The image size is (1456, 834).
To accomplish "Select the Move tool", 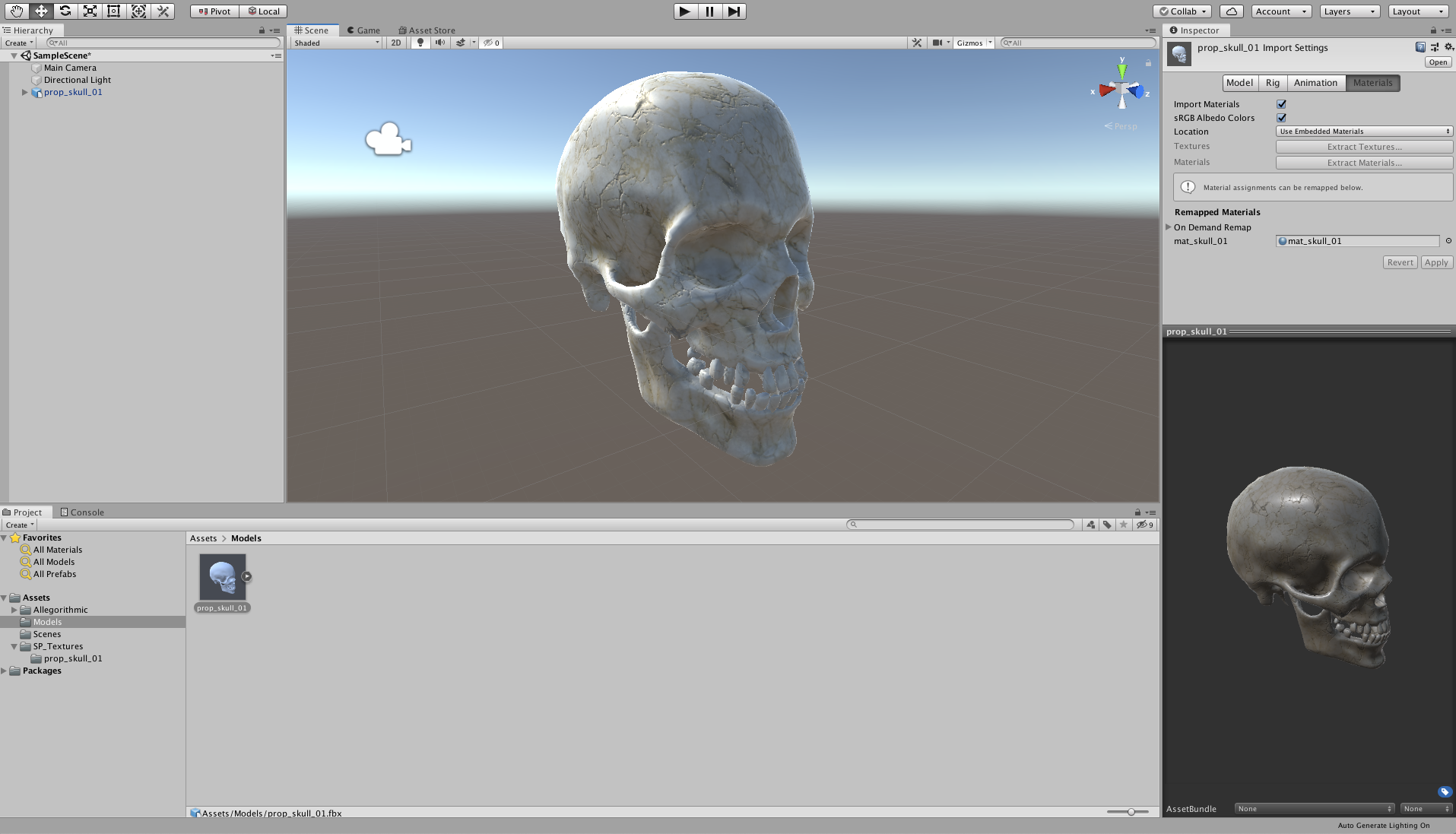I will (41, 11).
